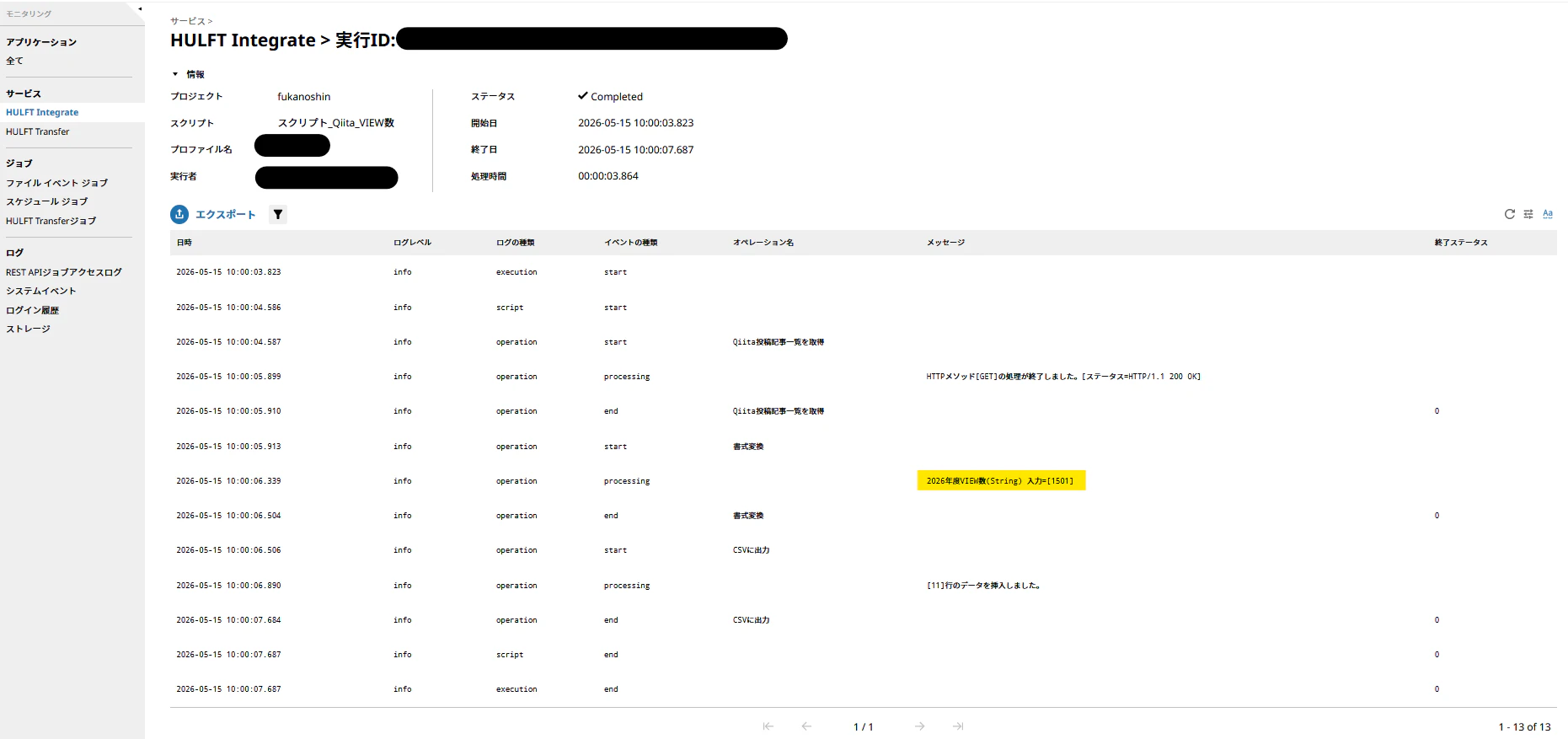
Task: Click the processing time 00:00:03.864
Action: click(608, 176)
